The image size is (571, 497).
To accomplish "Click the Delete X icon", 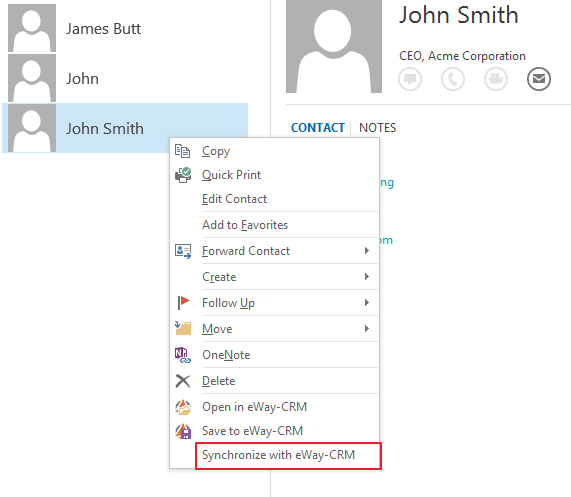I will point(183,381).
